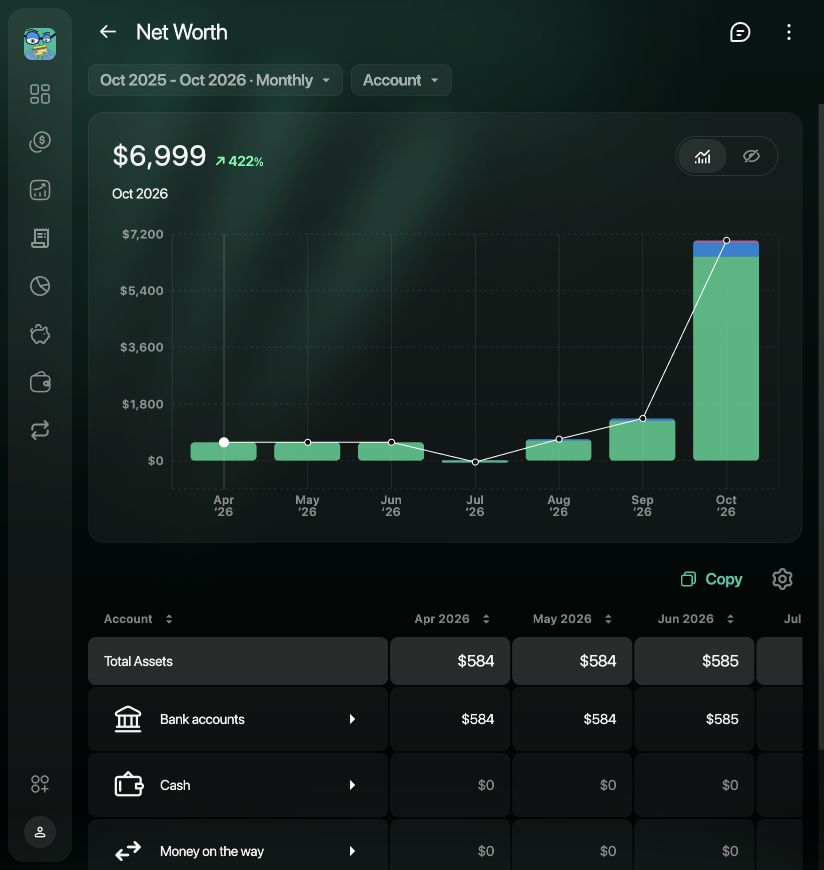
Task: Click the Jun '26 chart bar
Action: (x=391, y=452)
